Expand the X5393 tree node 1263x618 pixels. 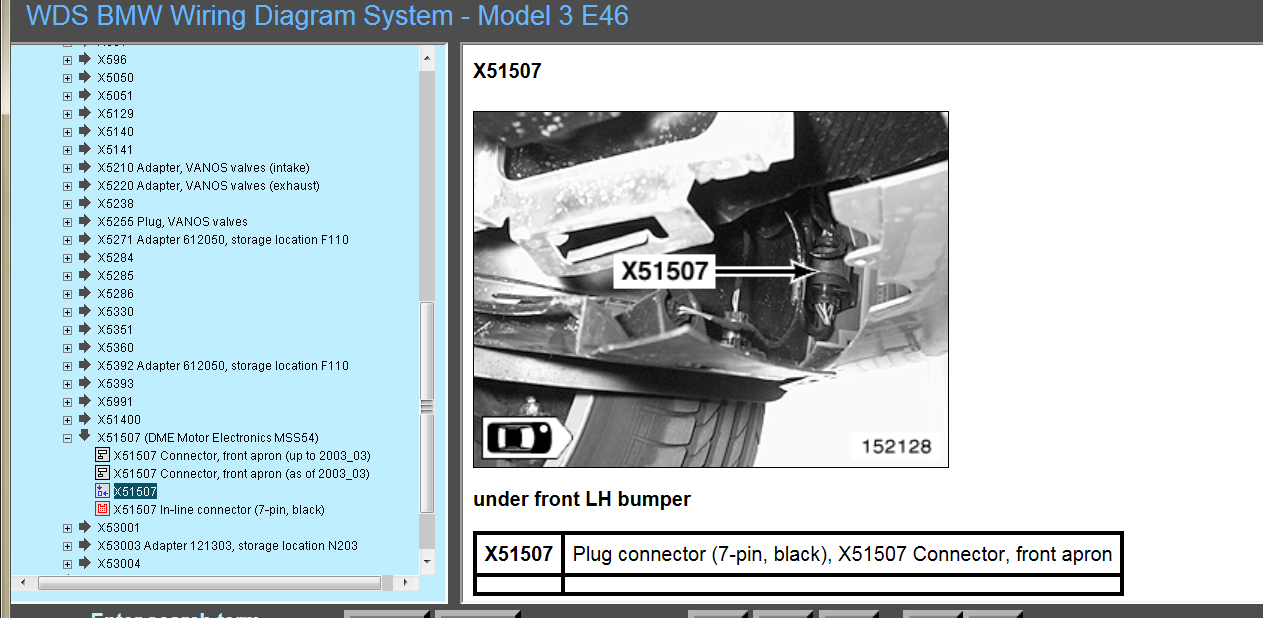coord(67,384)
